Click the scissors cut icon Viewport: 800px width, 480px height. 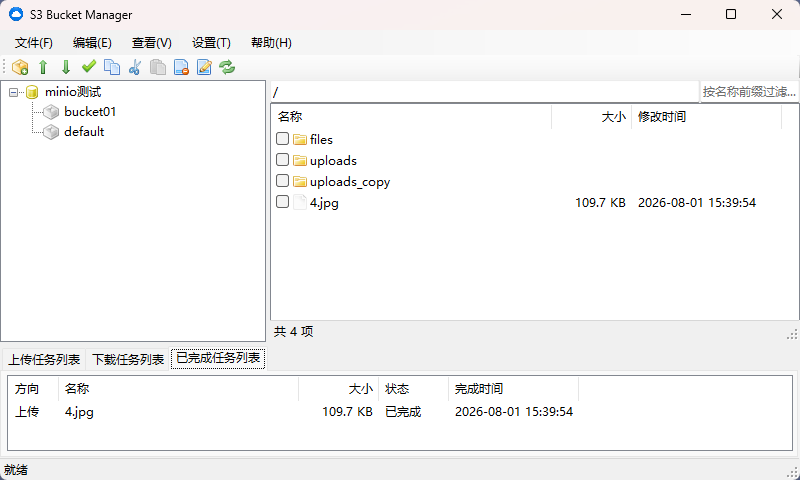[135, 67]
